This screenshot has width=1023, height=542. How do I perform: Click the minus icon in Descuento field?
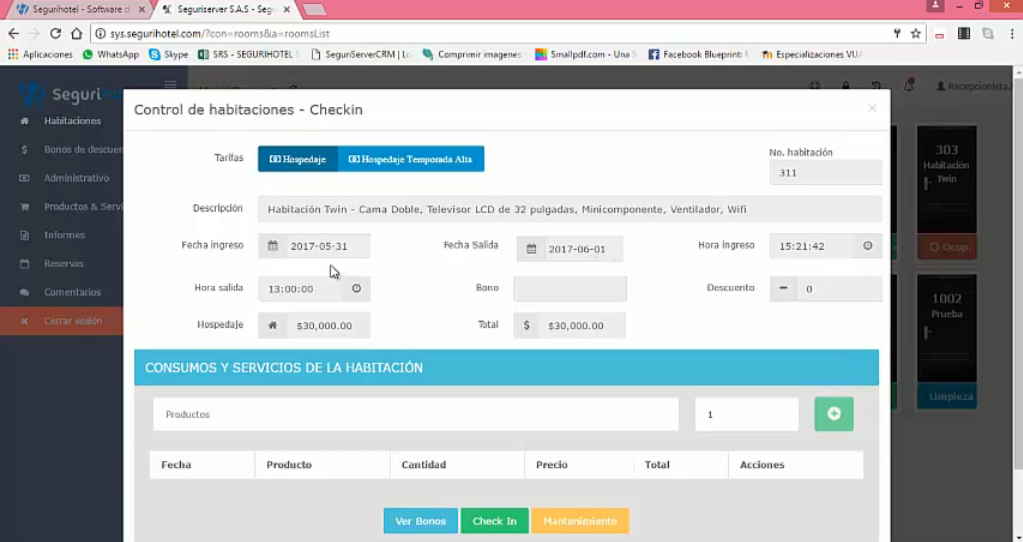tap(783, 288)
